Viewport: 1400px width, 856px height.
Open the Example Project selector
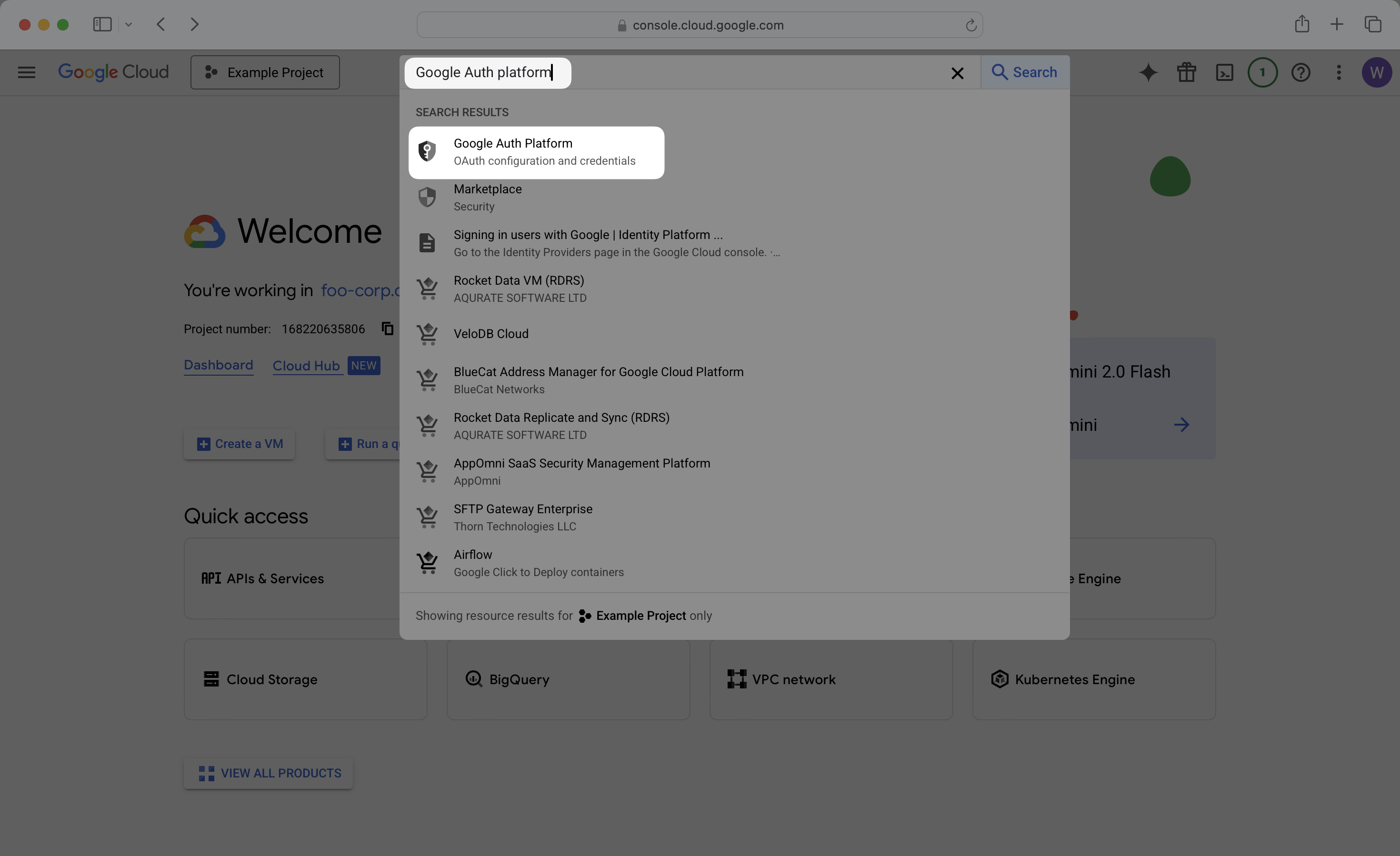tap(265, 72)
